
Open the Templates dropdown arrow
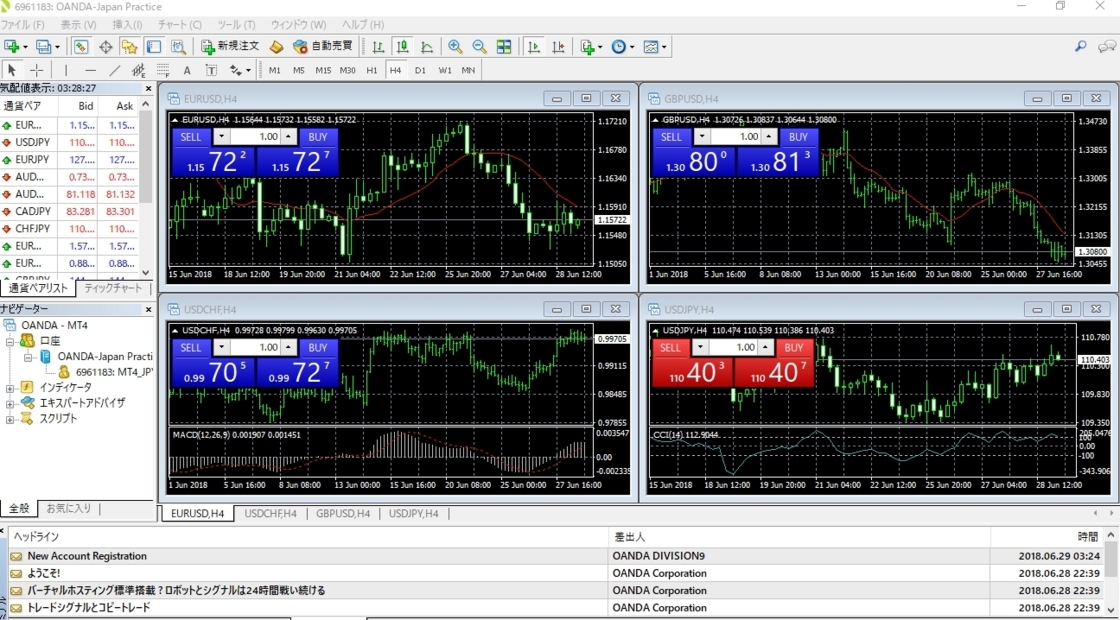(664, 47)
